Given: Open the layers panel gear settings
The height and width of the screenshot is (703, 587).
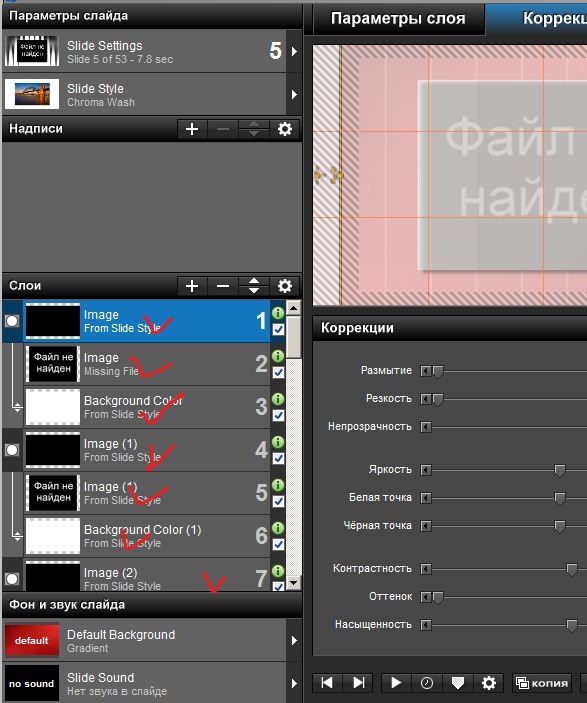Looking at the screenshot, I should [x=285, y=286].
